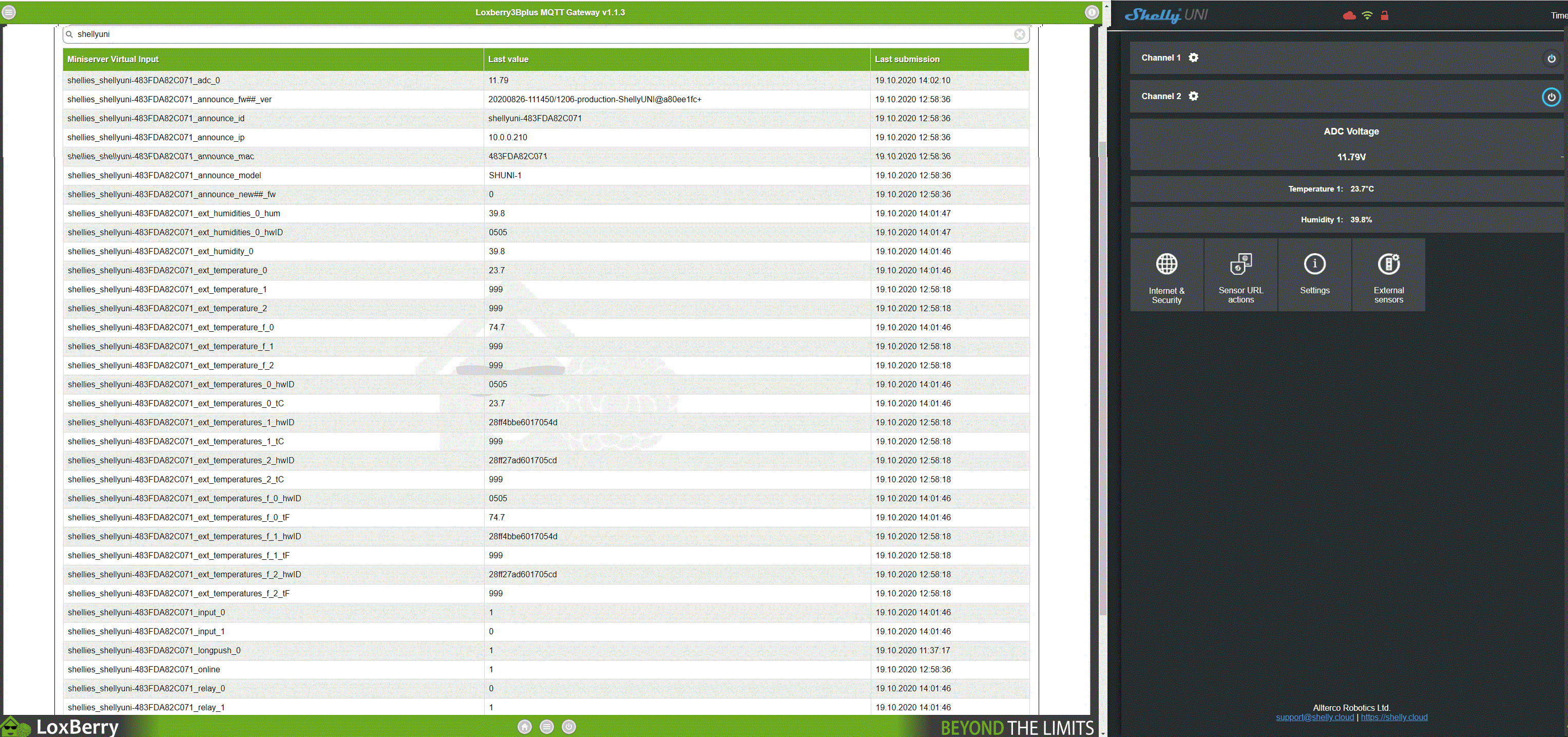Click the footer list menu icon
Screen dimensions: 1568x737
pyautogui.click(x=547, y=727)
